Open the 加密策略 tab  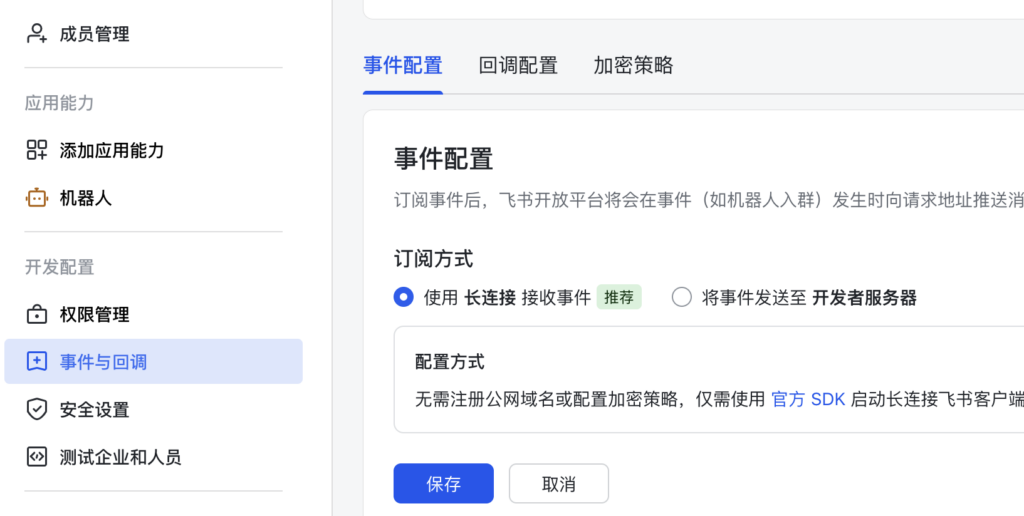point(633,66)
